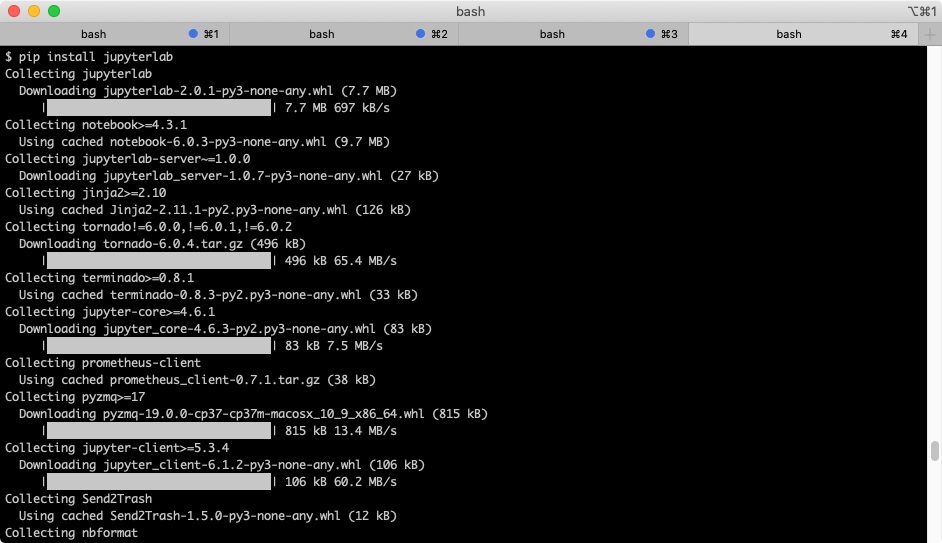Close the terminal window with red button
This screenshot has width=942, height=543.
[x=14, y=11]
